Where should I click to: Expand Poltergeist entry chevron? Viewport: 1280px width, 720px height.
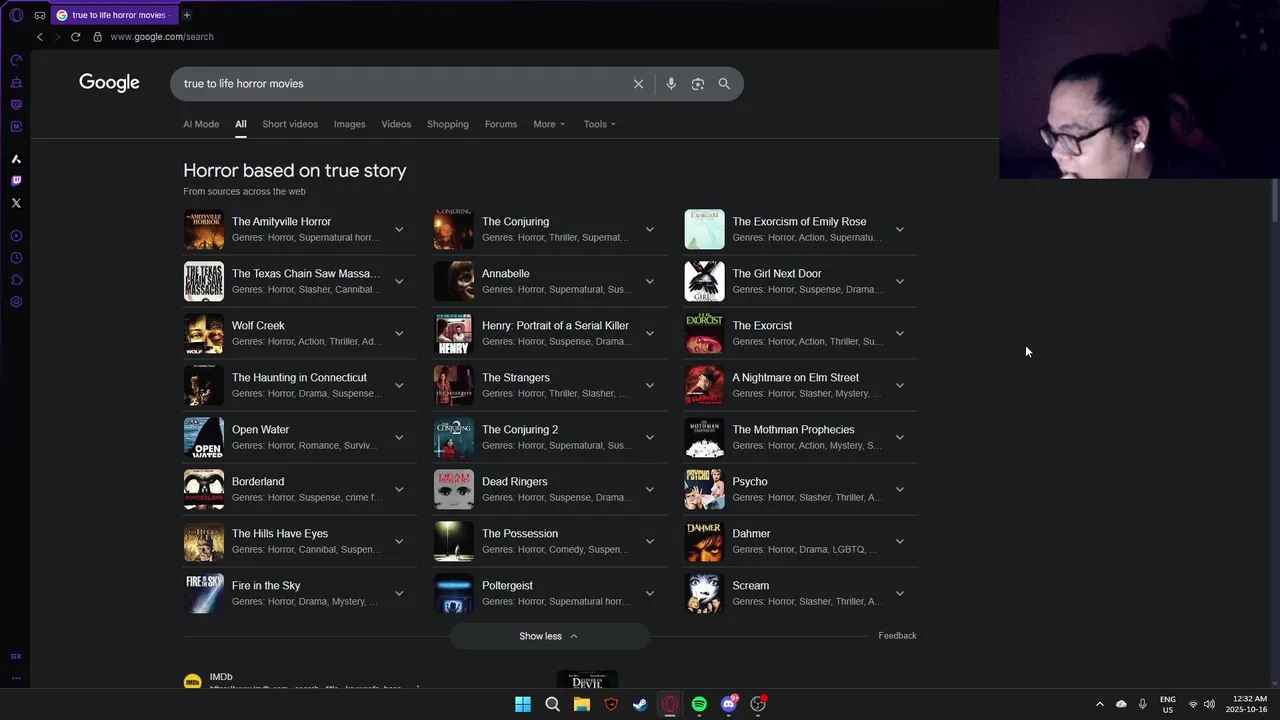tap(649, 593)
